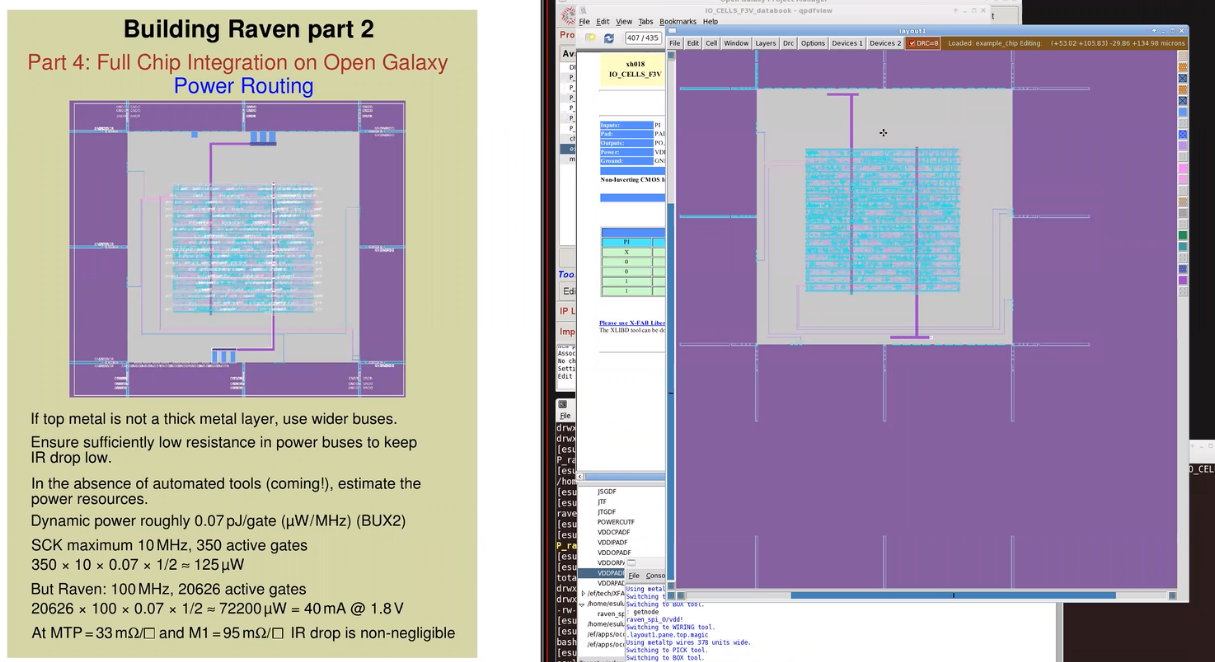Click the red pinwheel Open Galaxy logo icon

(x=568, y=14)
